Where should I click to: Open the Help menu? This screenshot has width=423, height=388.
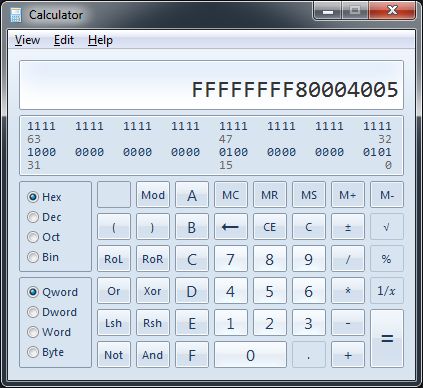pyautogui.click(x=100, y=40)
